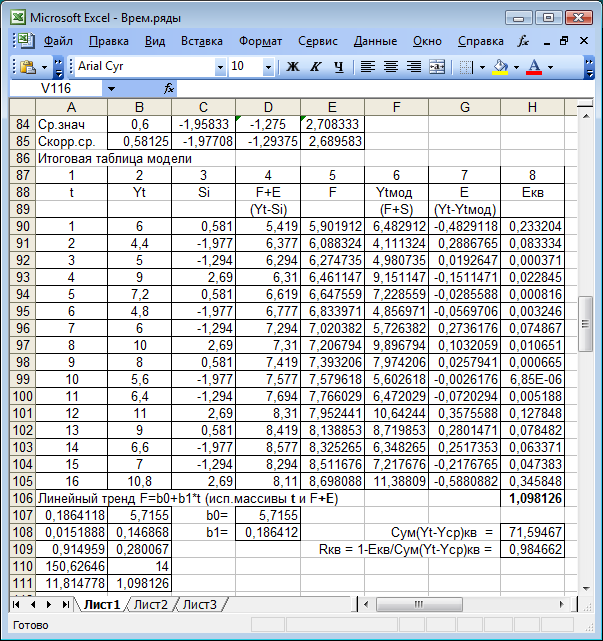
Task: Open fill color dropdown arrow
Action: point(516,67)
